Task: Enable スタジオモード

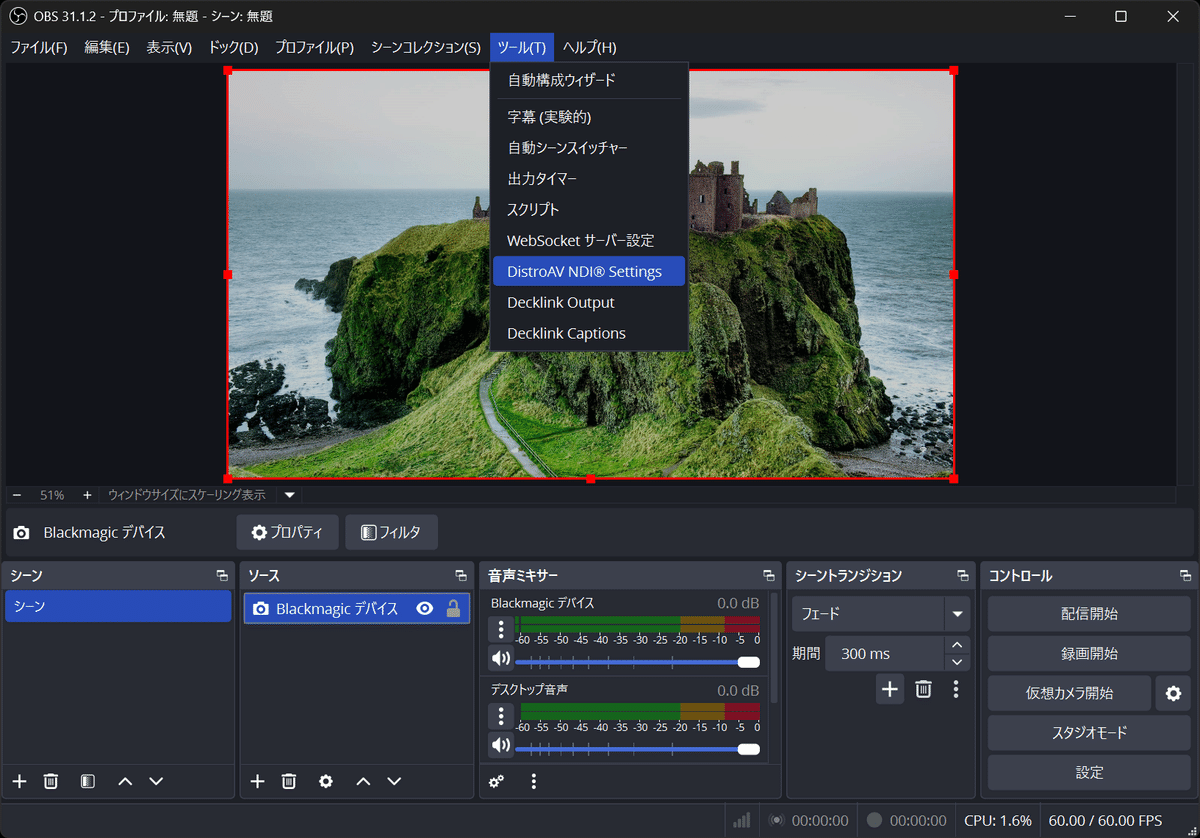Action: tap(1088, 732)
